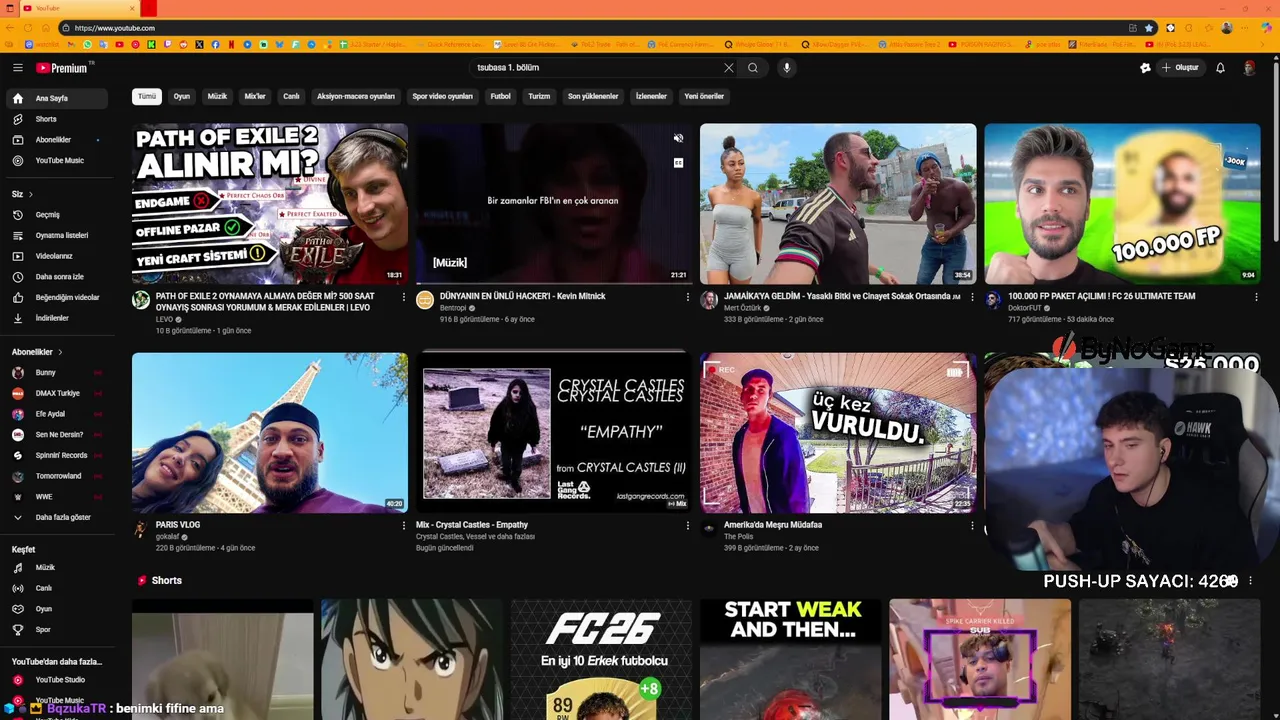This screenshot has height=720, width=1280.
Task: Open Müzik under Keşfet
Action: [x=56, y=567]
